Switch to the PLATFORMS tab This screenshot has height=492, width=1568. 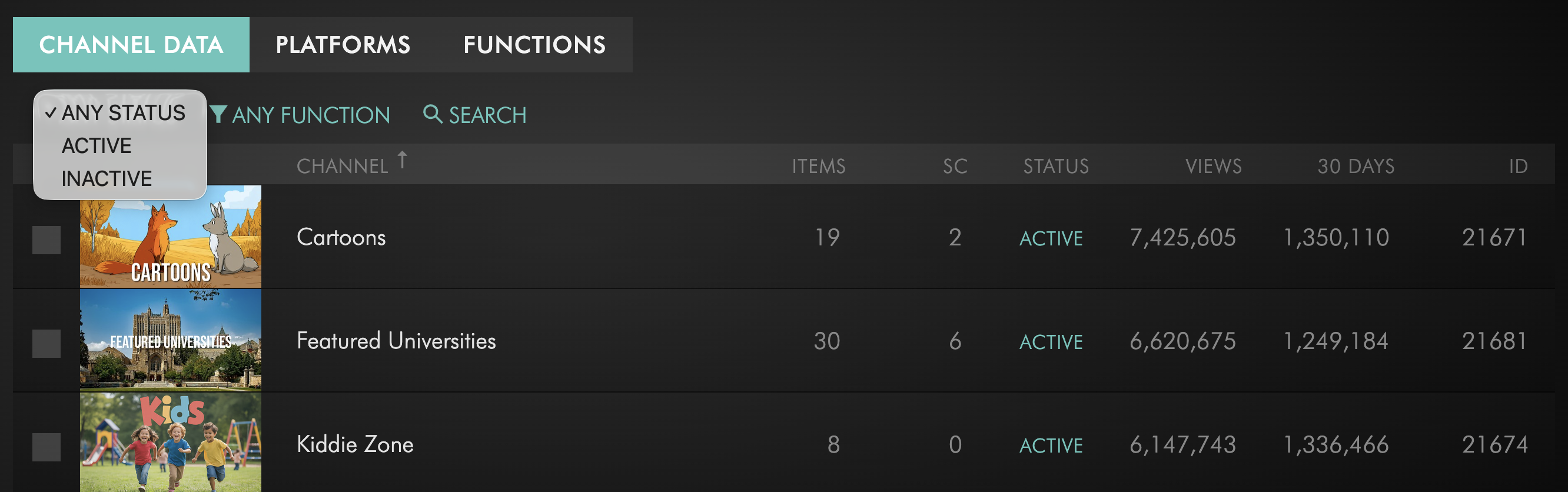pos(343,45)
